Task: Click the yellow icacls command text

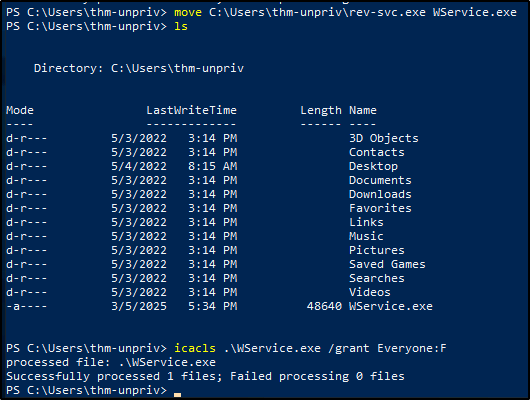Action: (195, 348)
